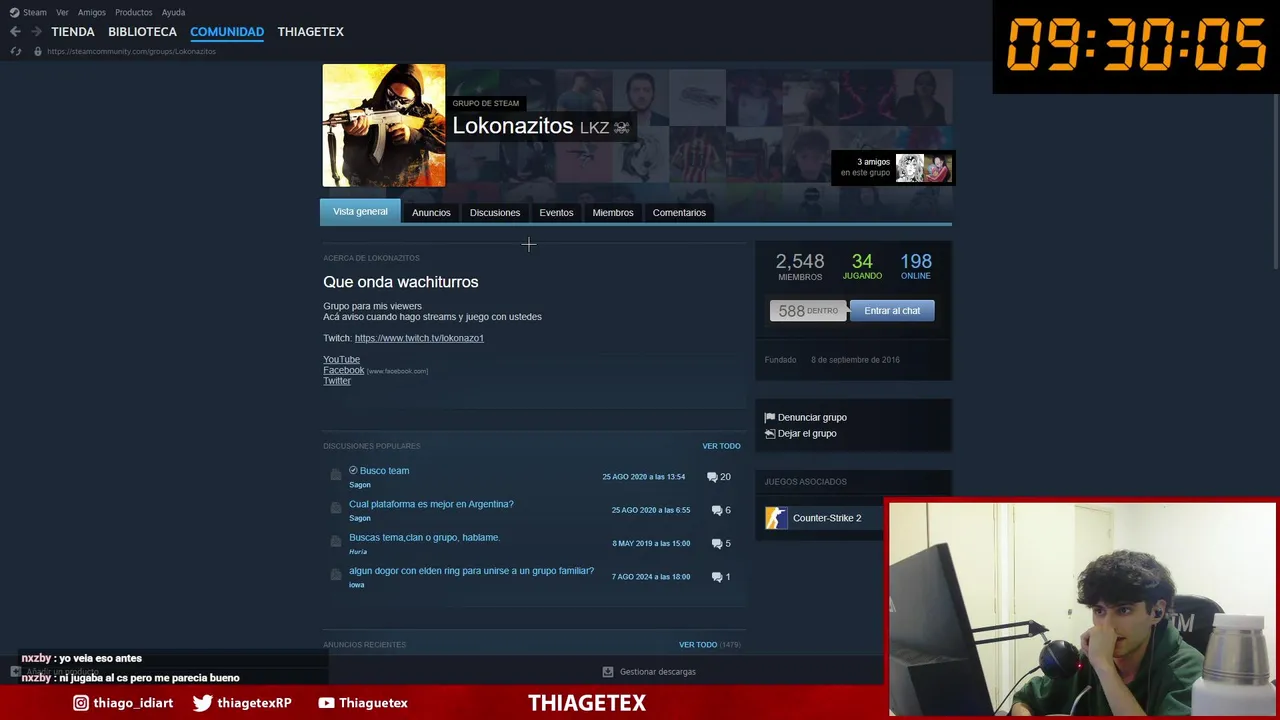This screenshot has height=720, width=1280.
Task: Open the twitch.tv/lokonazo1 link
Action: [419, 338]
